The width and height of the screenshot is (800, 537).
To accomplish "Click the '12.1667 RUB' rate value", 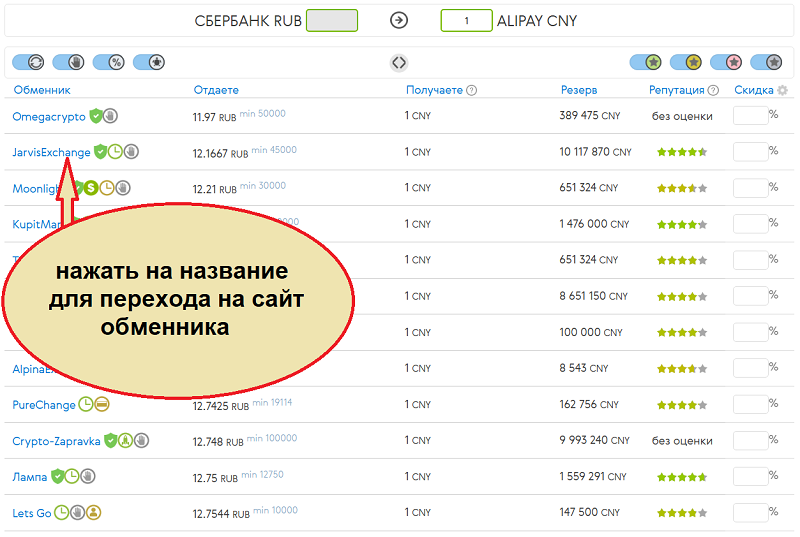I will [220, 154].
